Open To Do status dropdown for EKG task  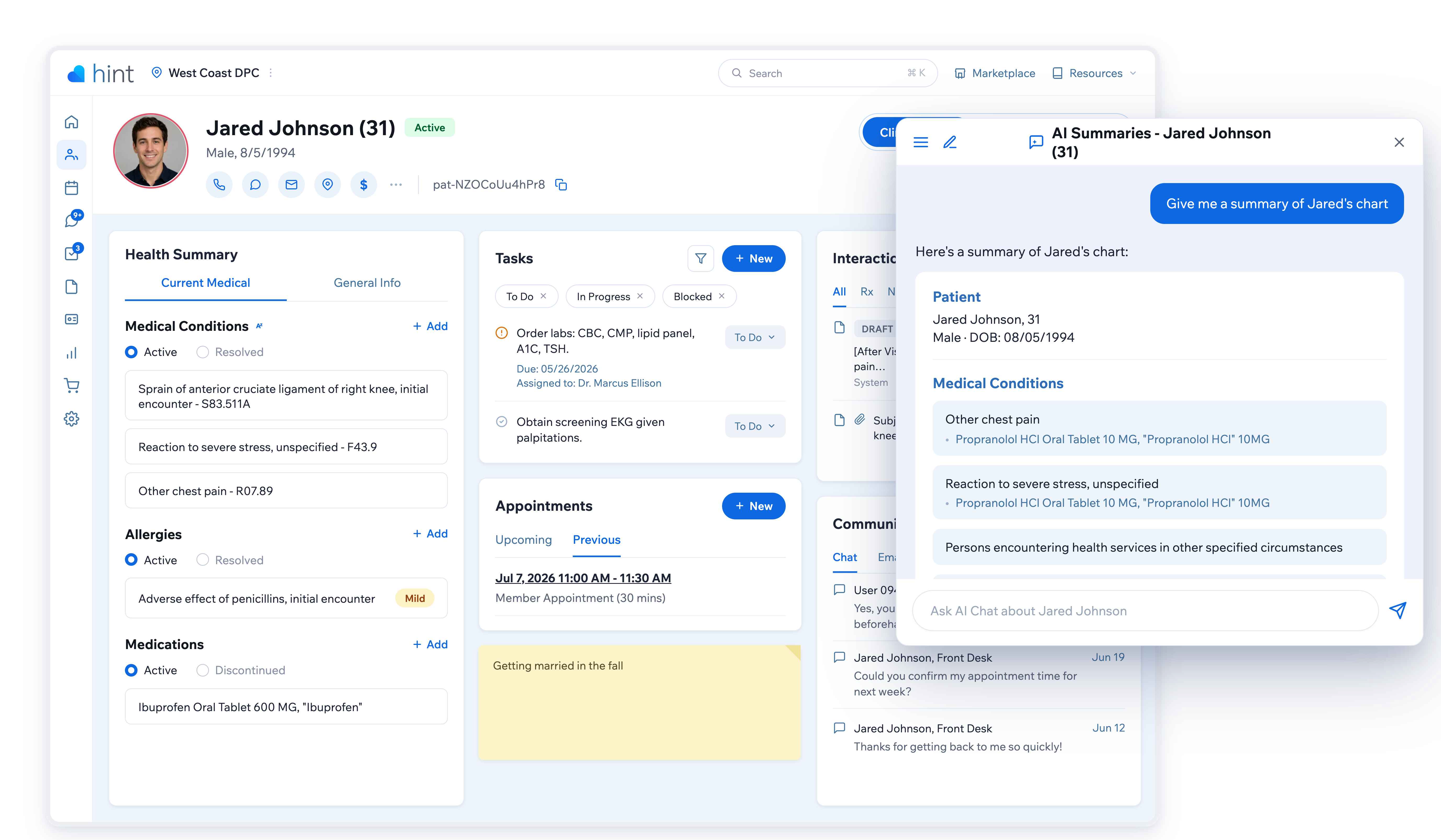755,426
